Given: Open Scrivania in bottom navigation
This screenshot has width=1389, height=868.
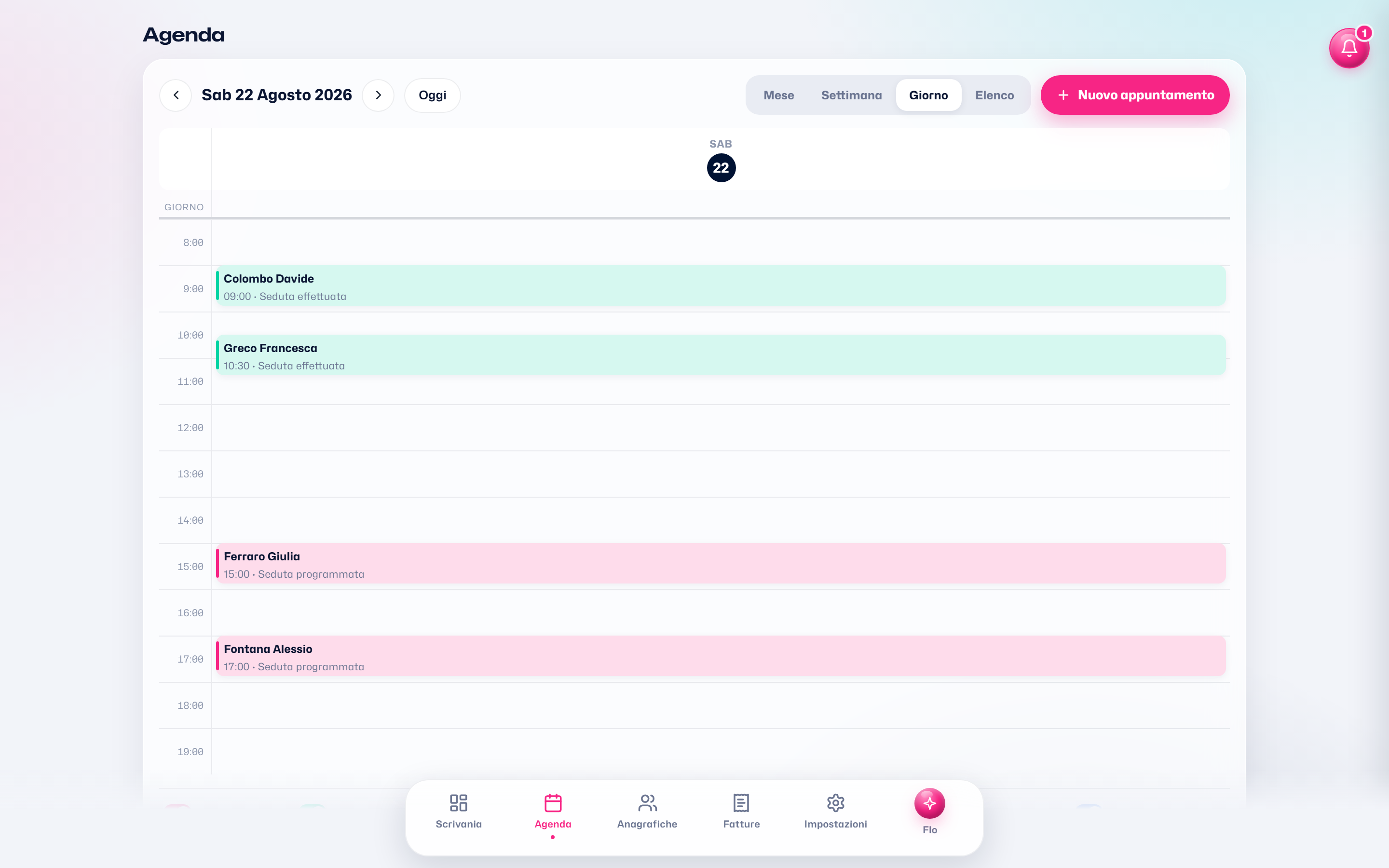Looking at the screenshot, I should [459, 811].
